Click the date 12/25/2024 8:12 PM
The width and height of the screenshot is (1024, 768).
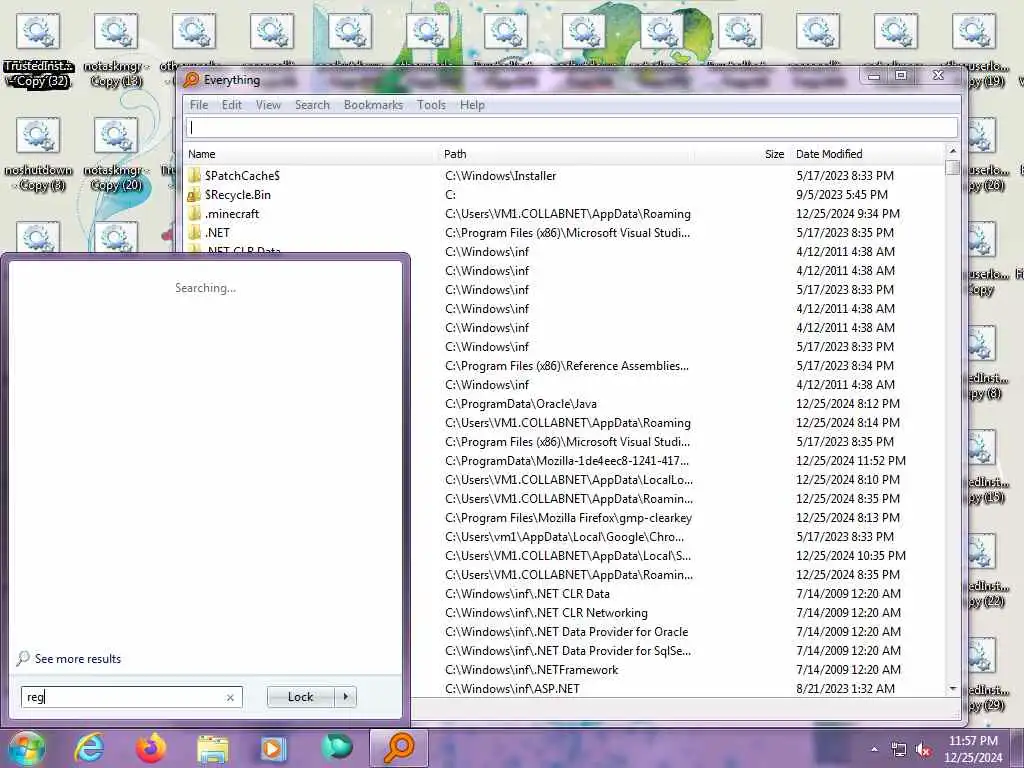click(848, 404)
